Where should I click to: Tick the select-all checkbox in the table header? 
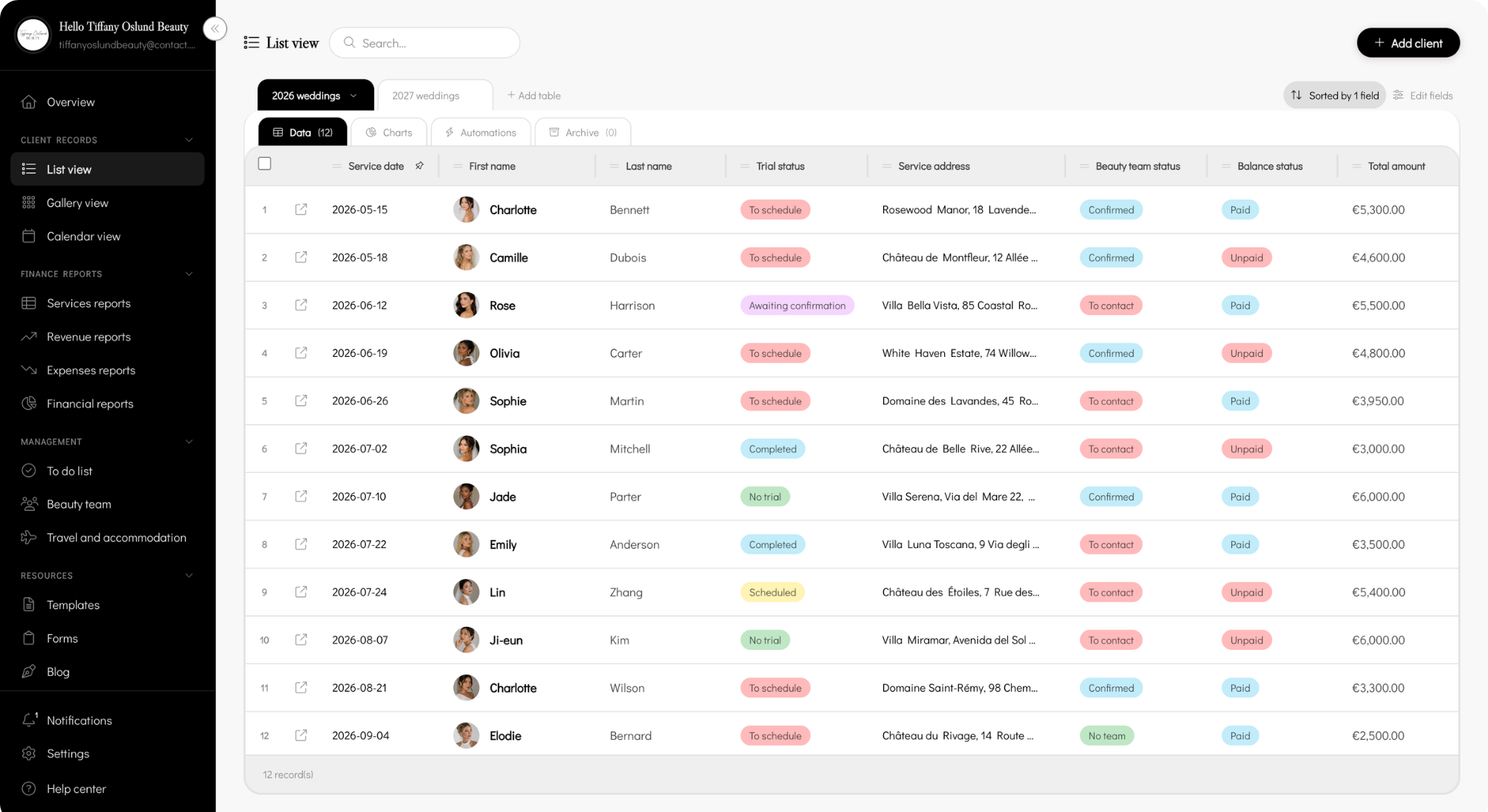pyautogui.click(x=264, y=164)
